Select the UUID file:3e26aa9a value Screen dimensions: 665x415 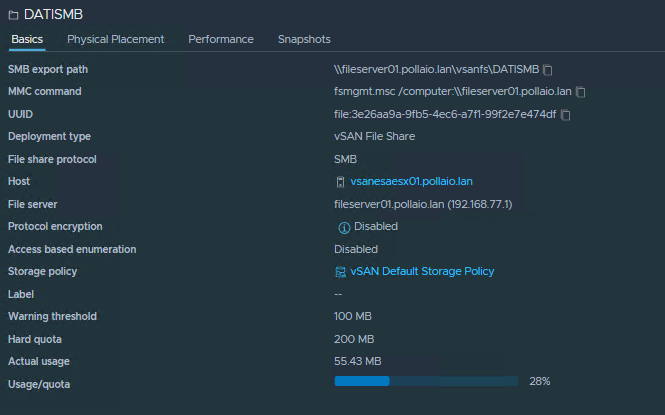pos(445,114)
